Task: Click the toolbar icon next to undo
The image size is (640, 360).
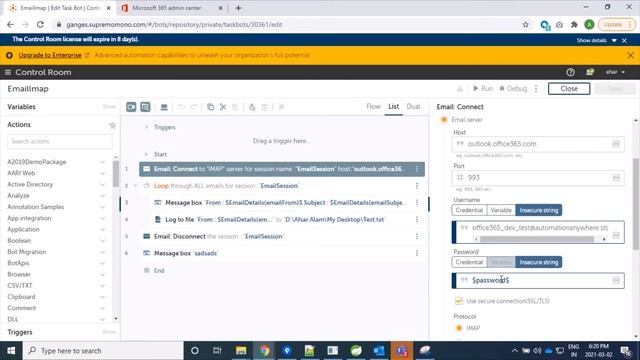Action: [164, 107]
